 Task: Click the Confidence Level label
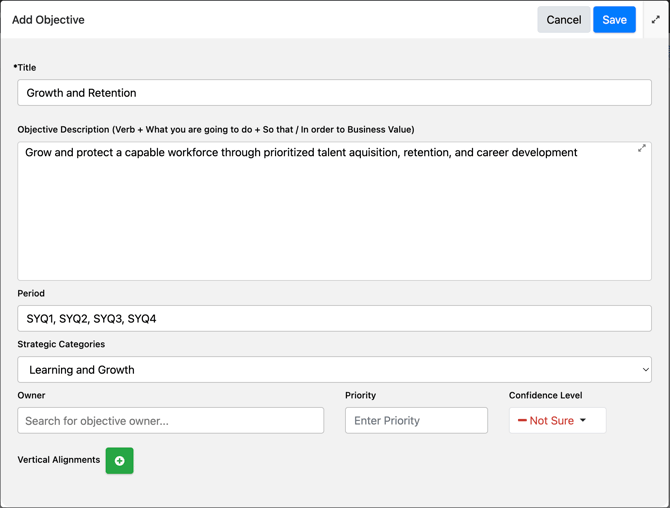coord(545,396)
